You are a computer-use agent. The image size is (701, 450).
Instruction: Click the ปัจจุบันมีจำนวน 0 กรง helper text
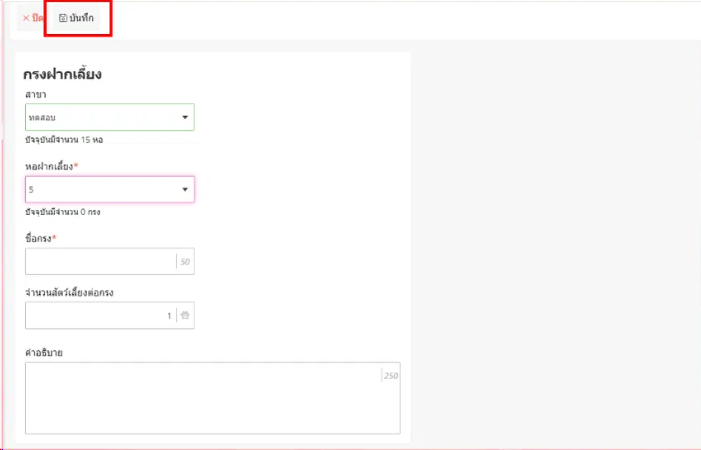[62, 212]
